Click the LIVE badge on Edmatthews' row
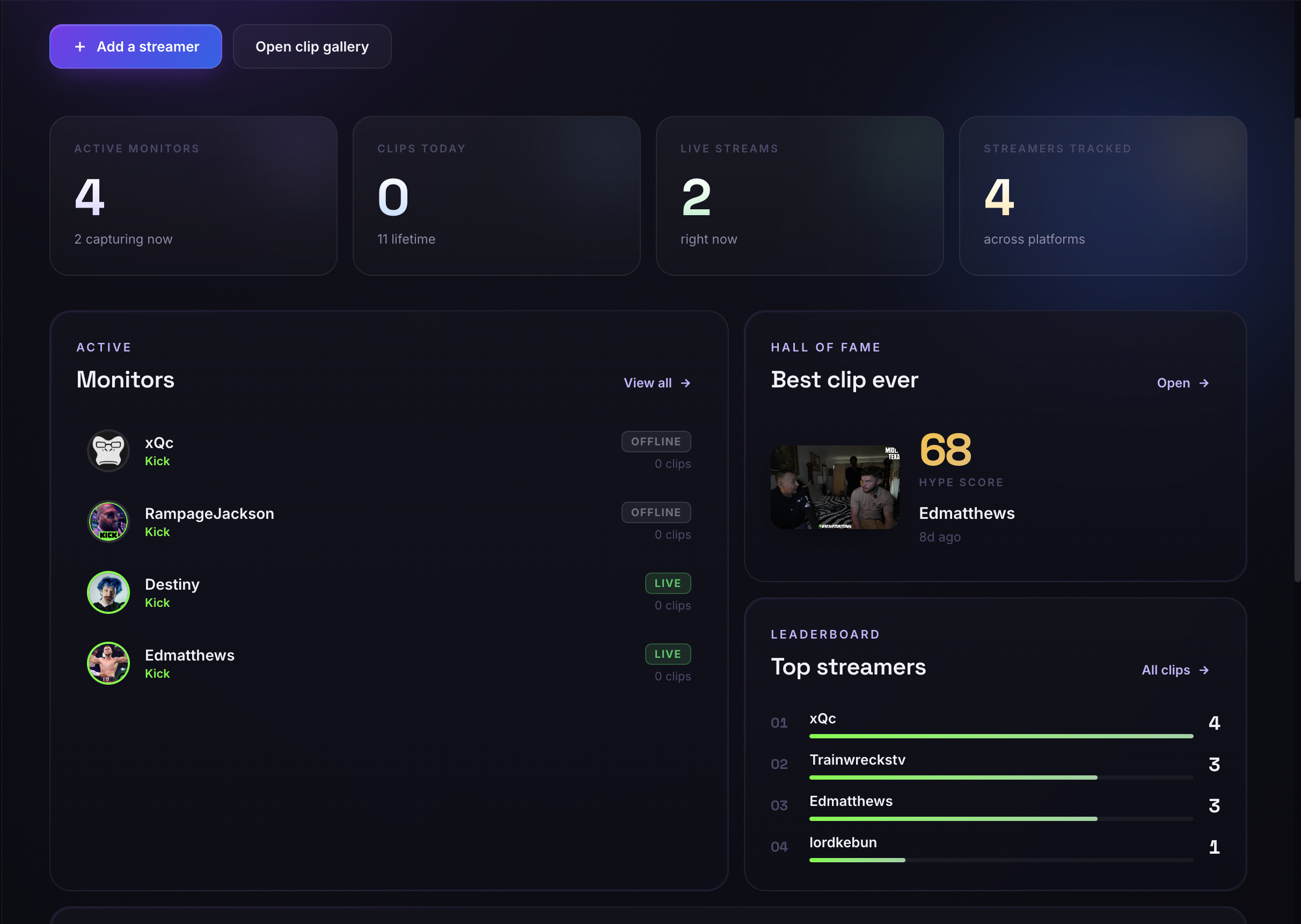Image resolution: width=1301 pixels, height=924 pixels. click(x=668, y=654)
